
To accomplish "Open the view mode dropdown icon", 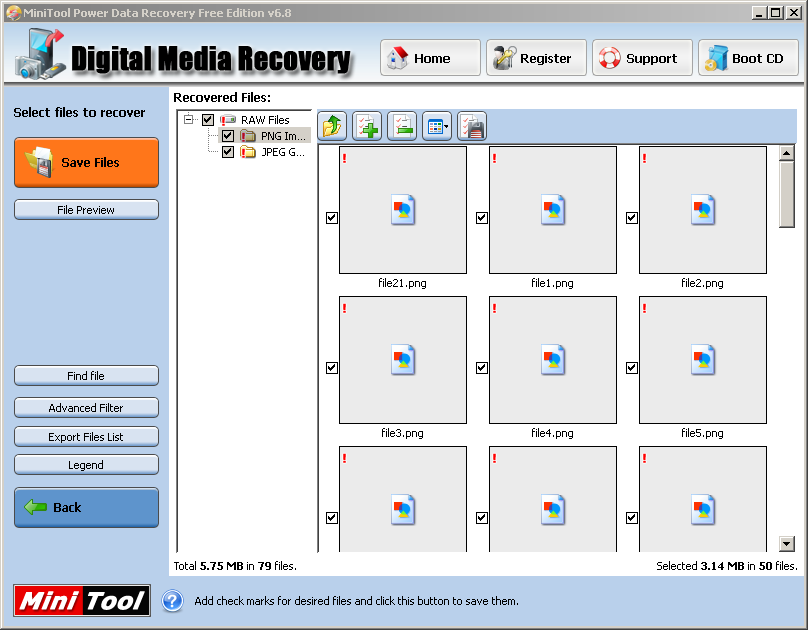I will (437, 126).
